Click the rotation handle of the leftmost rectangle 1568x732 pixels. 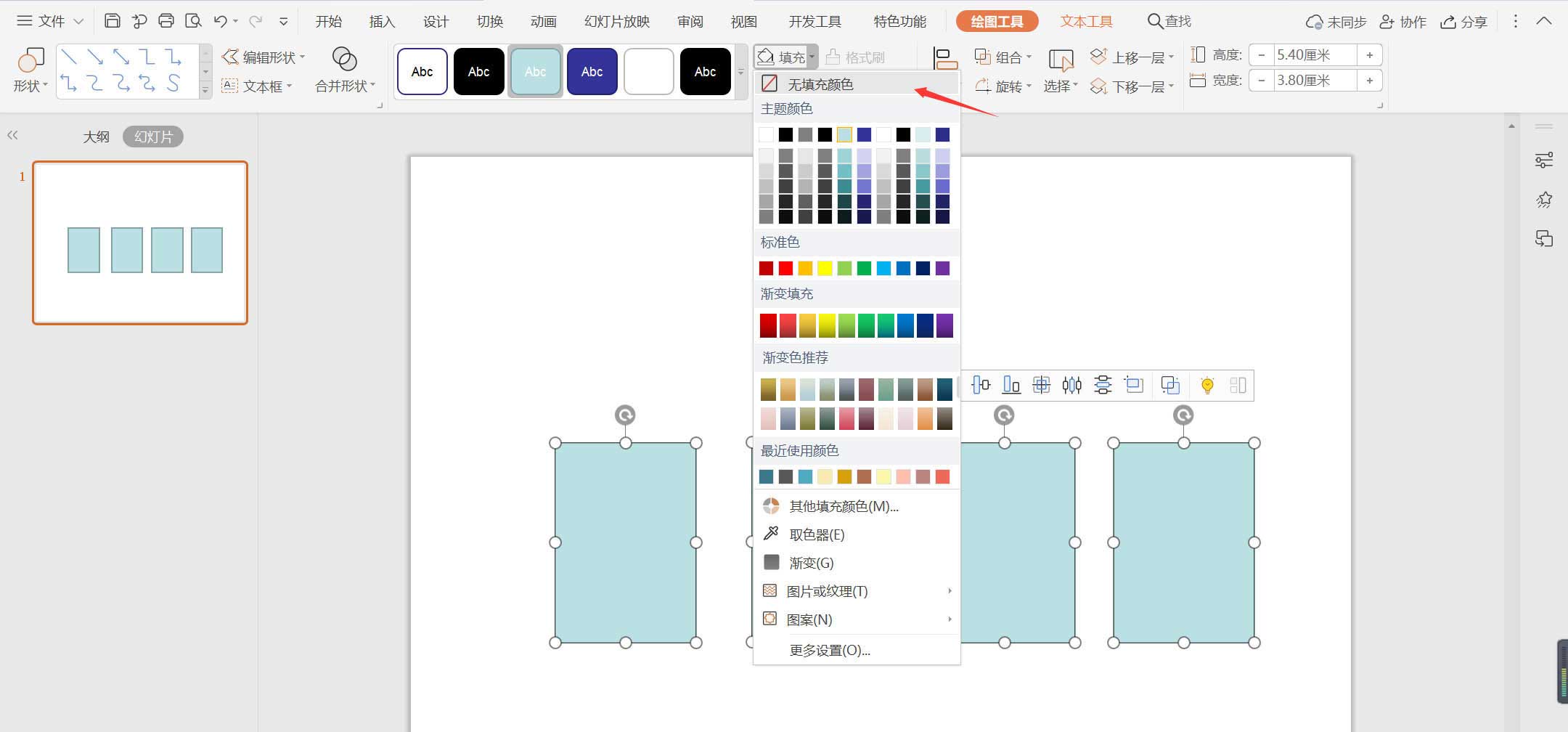coord(625,415)
